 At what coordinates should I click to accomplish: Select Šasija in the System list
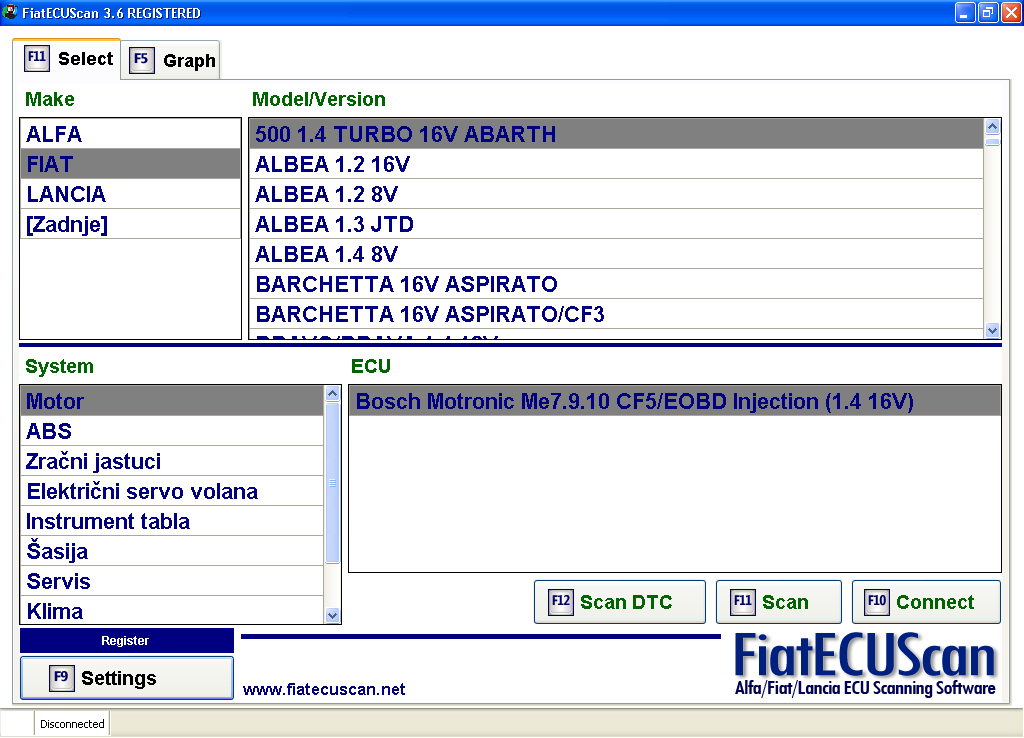click(172, 551)
